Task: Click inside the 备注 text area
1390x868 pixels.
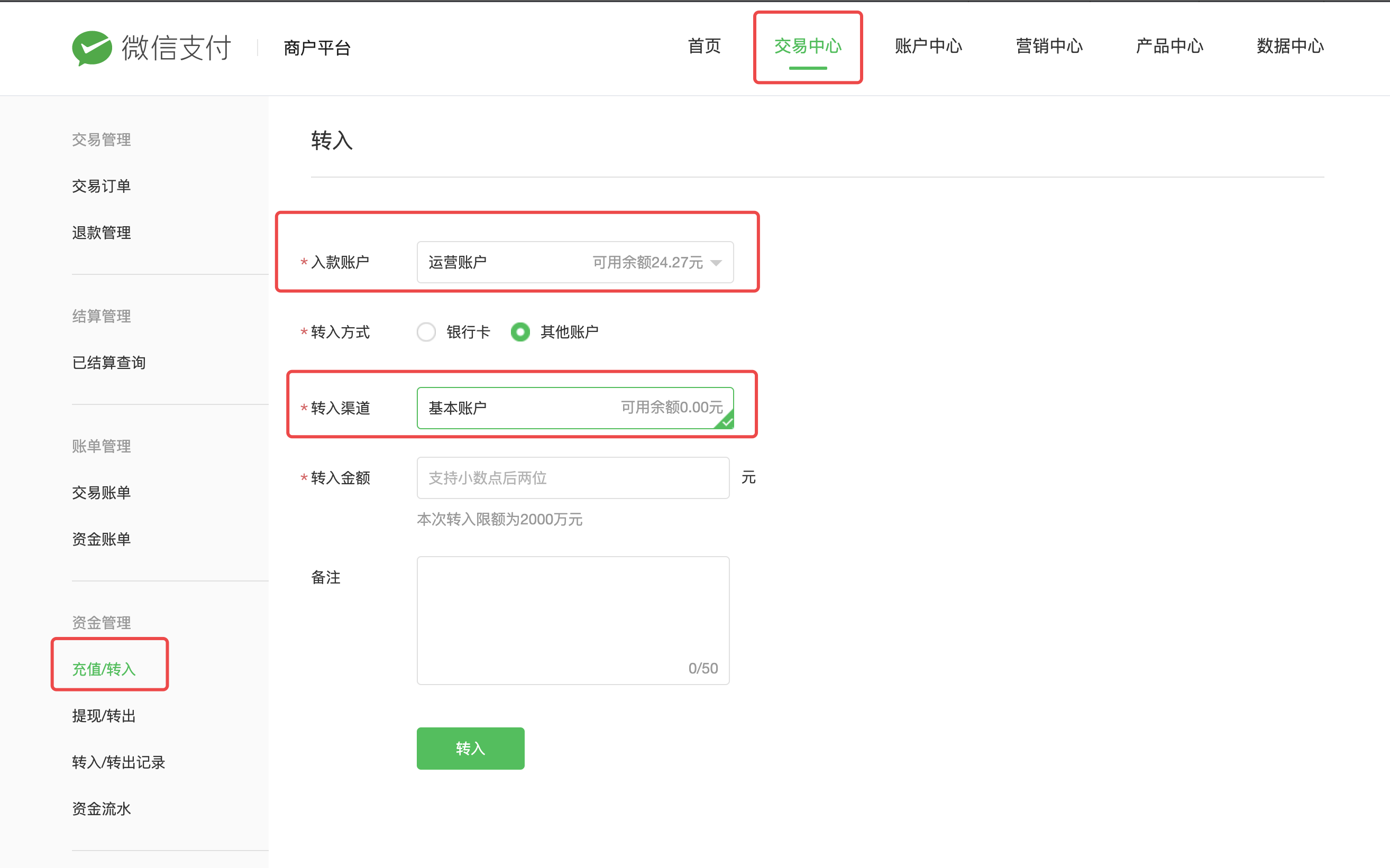Action: click(x=573, y=620)
